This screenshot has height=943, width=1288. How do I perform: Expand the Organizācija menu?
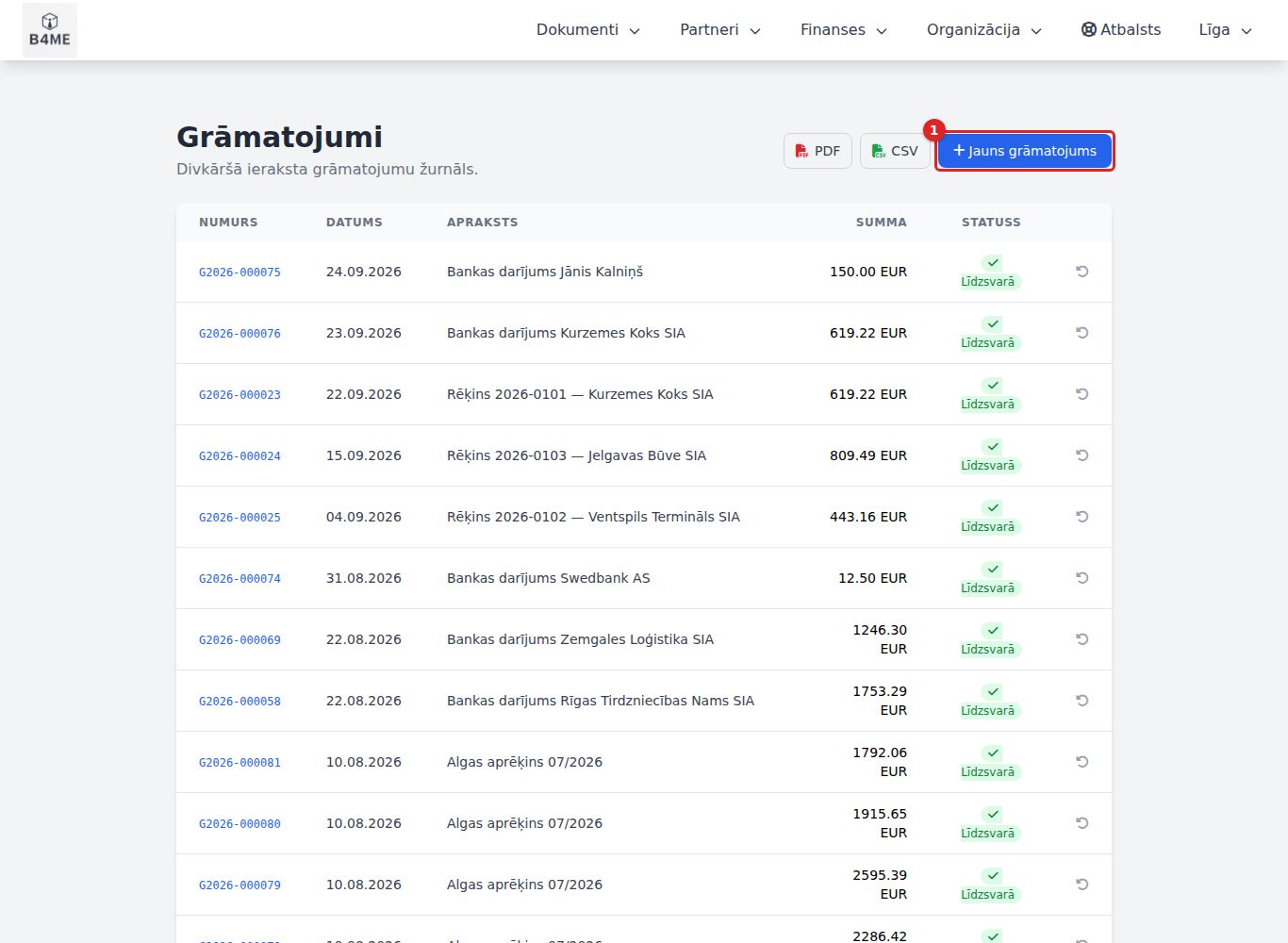(984, 30)
